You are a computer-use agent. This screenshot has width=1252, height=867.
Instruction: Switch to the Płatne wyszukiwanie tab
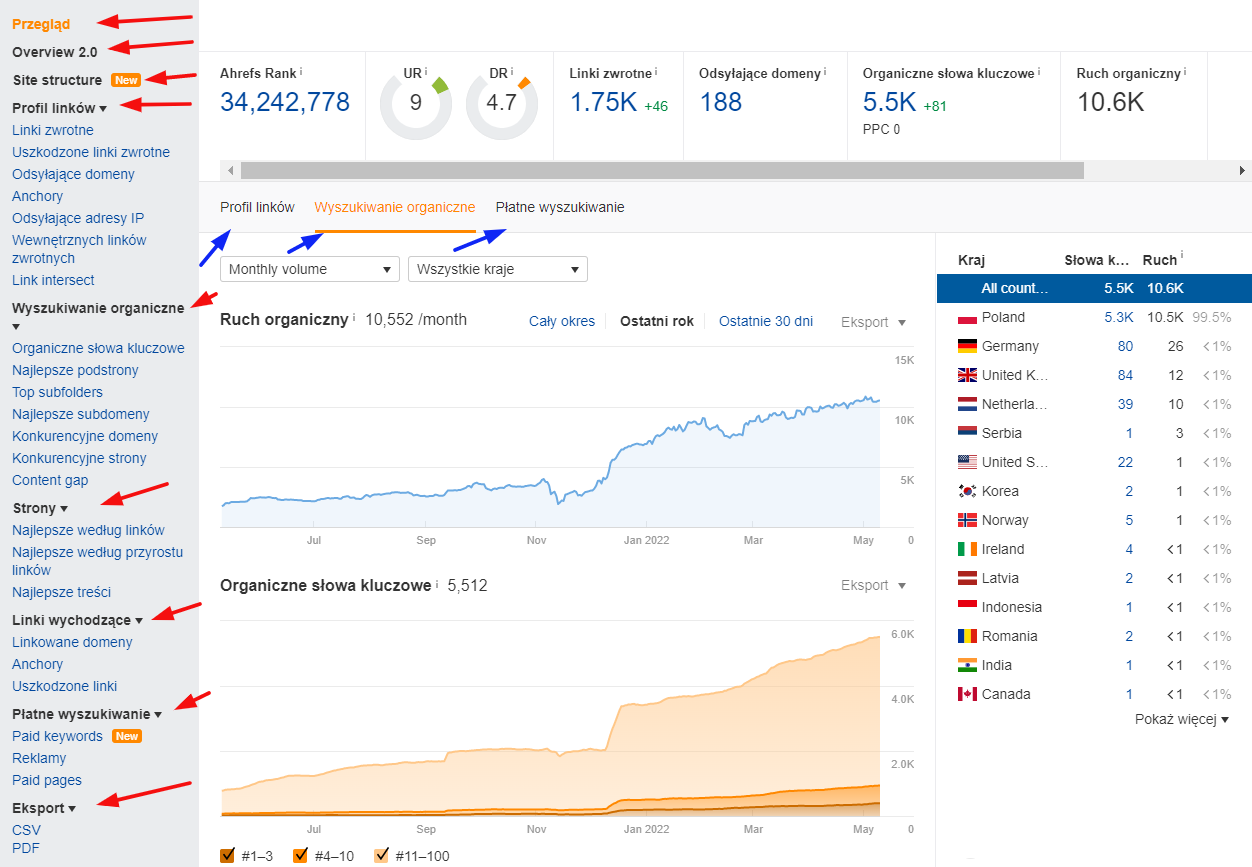[560, 207]
